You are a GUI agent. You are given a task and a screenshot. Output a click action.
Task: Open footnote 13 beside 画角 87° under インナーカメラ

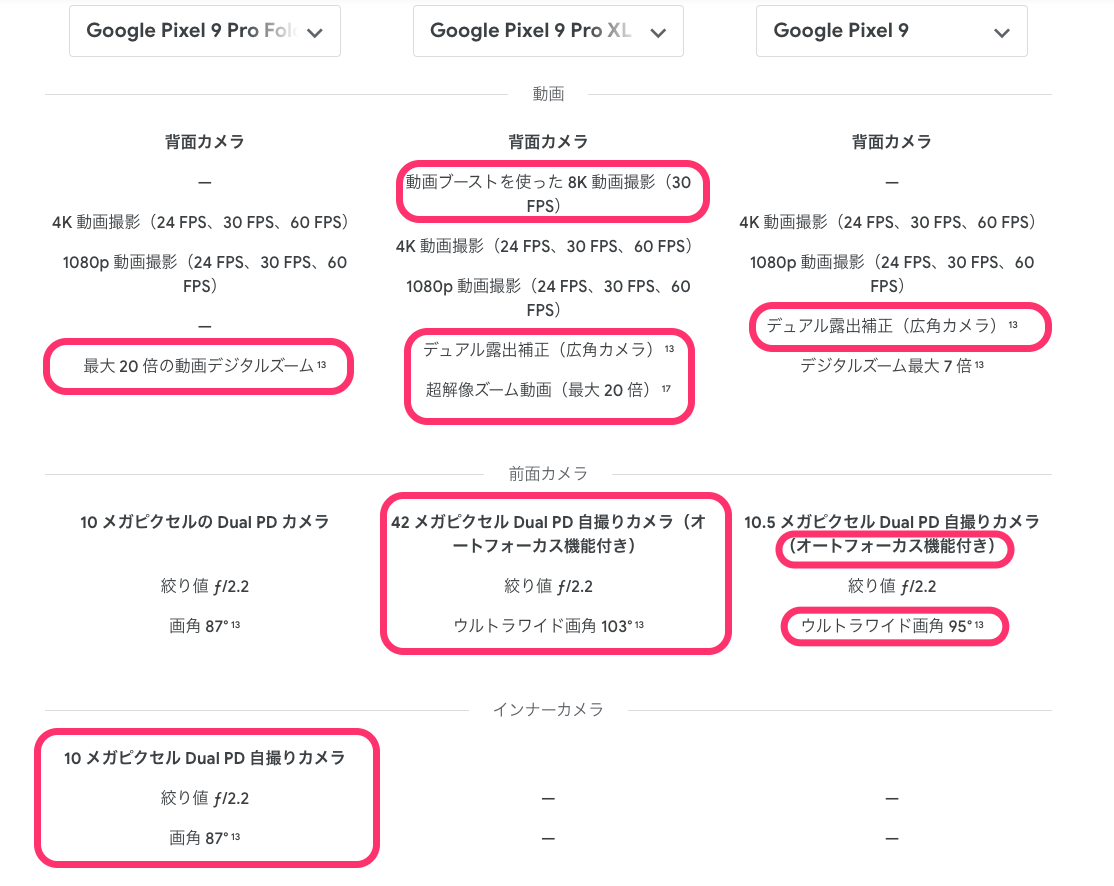pos(236,836)
